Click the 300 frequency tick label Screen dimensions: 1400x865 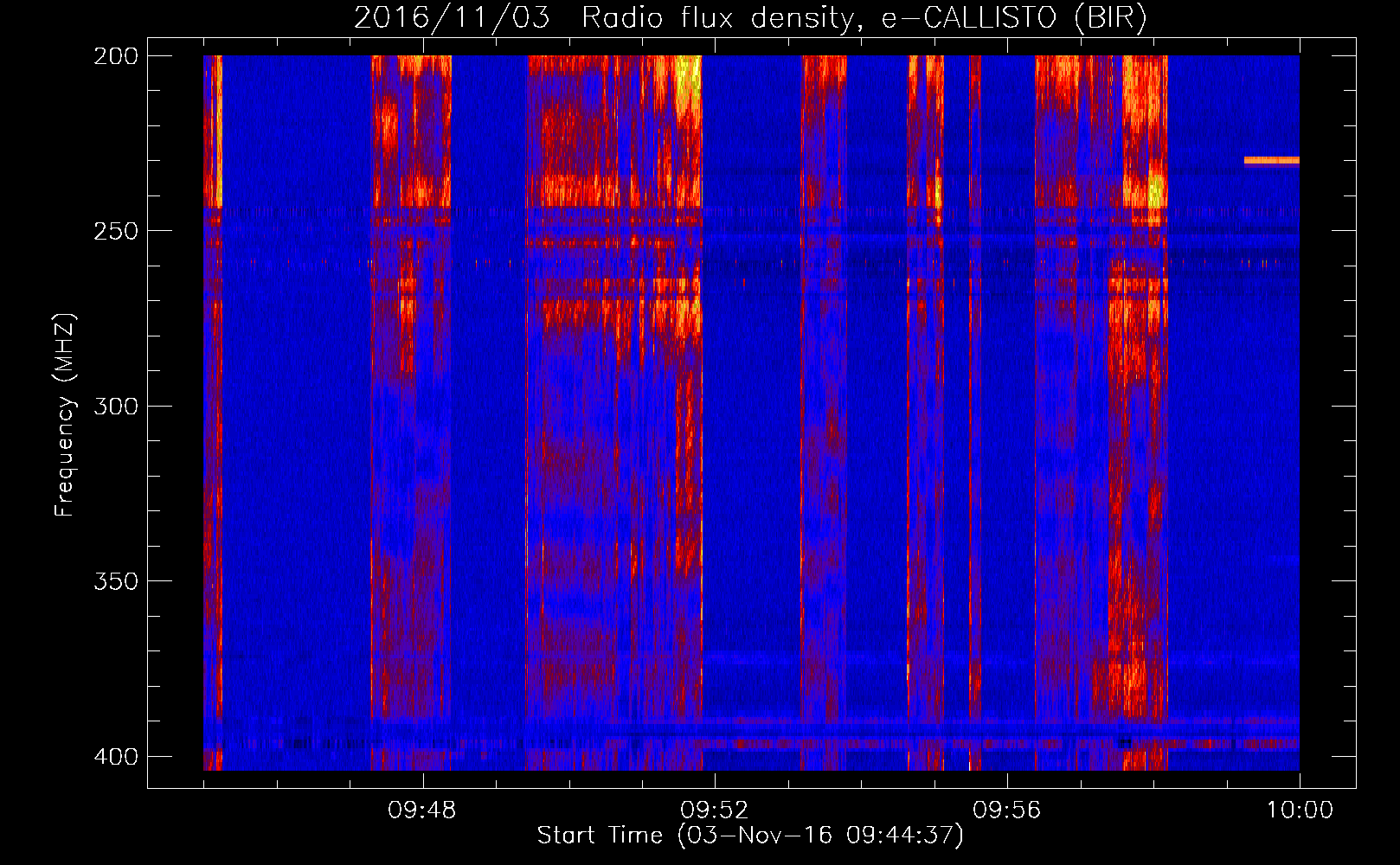tap(116, 406)
